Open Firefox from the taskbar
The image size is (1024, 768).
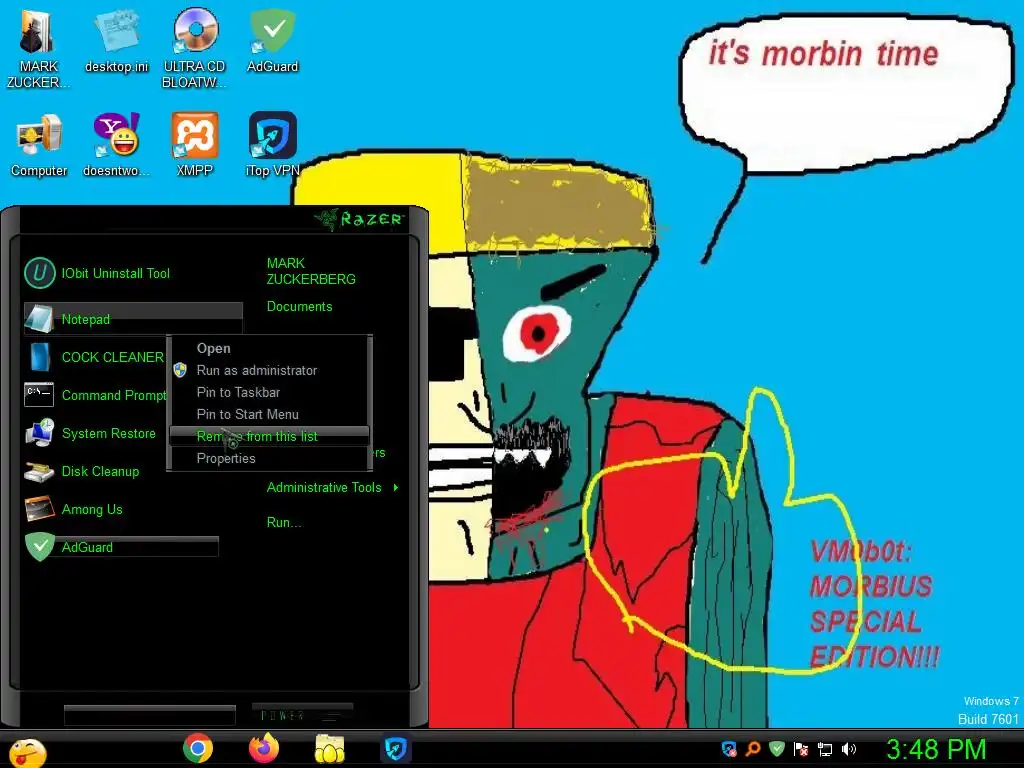point(264,748)
